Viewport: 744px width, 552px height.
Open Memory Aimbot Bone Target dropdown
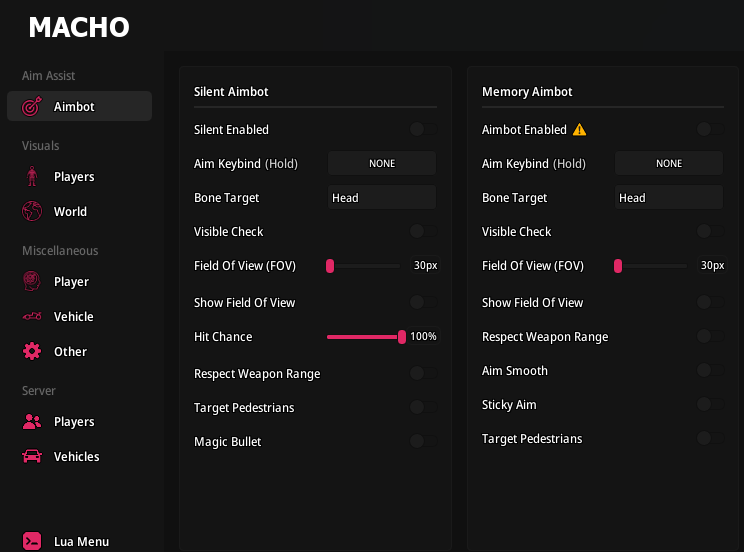click(x=668, y=198)
